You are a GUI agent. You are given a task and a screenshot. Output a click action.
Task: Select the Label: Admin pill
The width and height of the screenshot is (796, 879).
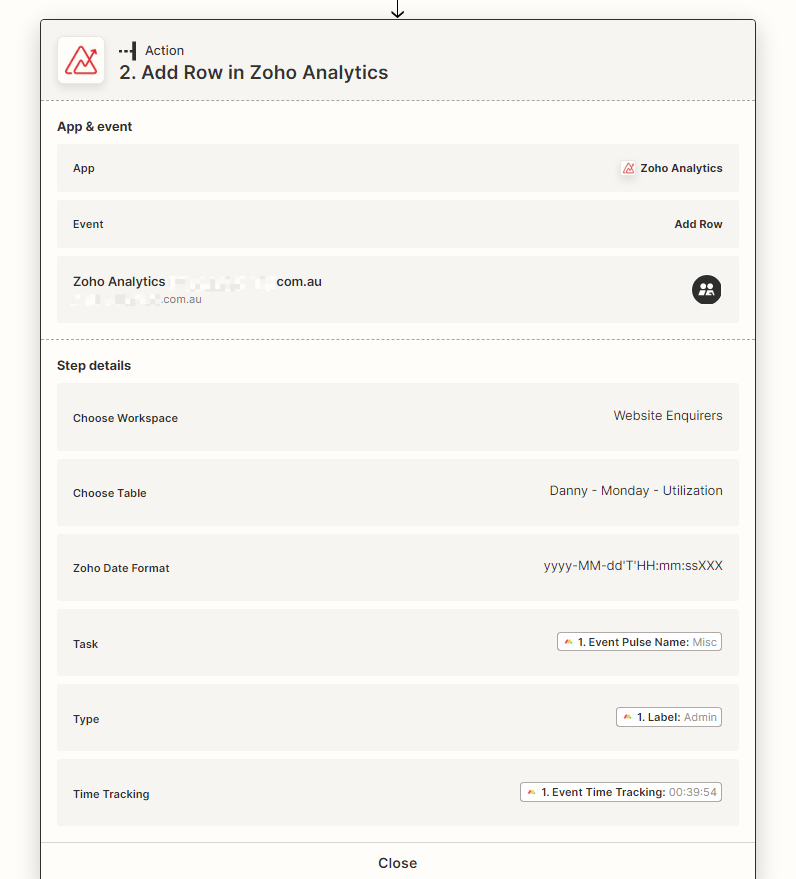[x=669, y=717]
